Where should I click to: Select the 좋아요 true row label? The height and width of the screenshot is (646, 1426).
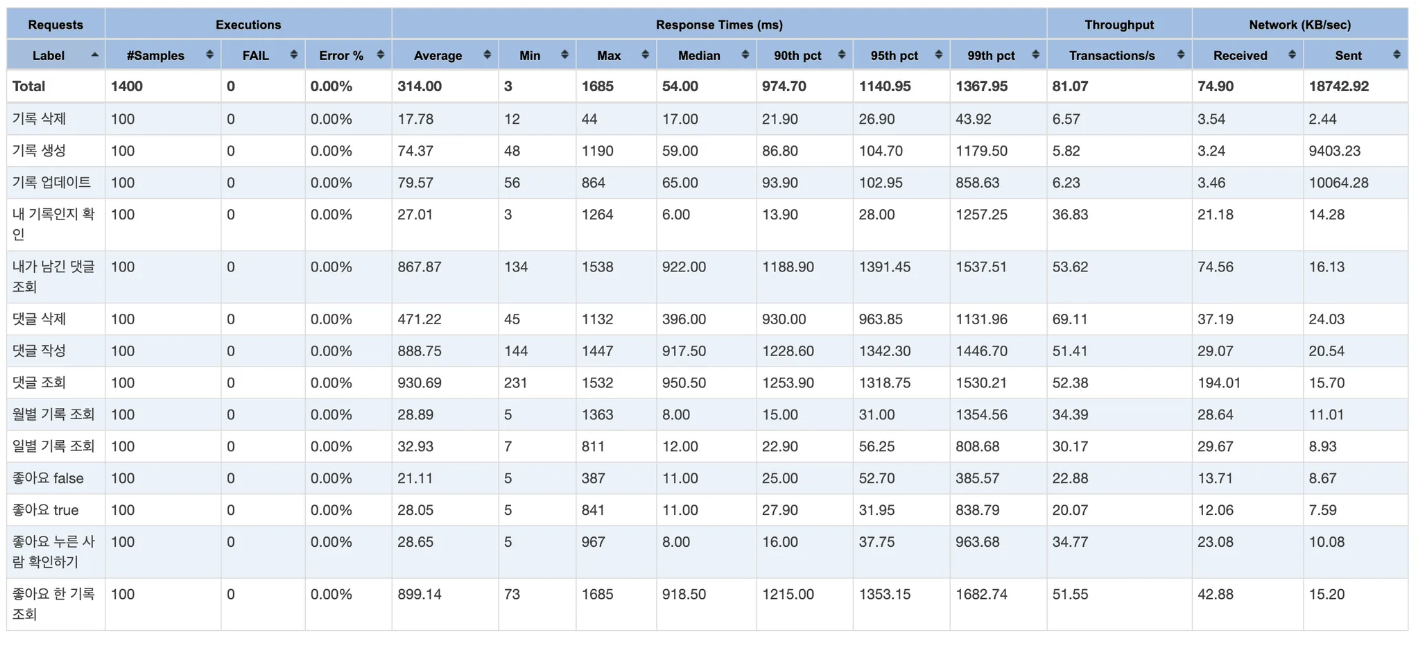coord(46,510)
